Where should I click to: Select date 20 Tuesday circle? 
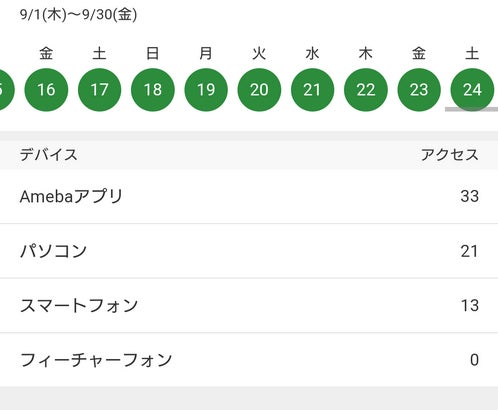[259, 90]
